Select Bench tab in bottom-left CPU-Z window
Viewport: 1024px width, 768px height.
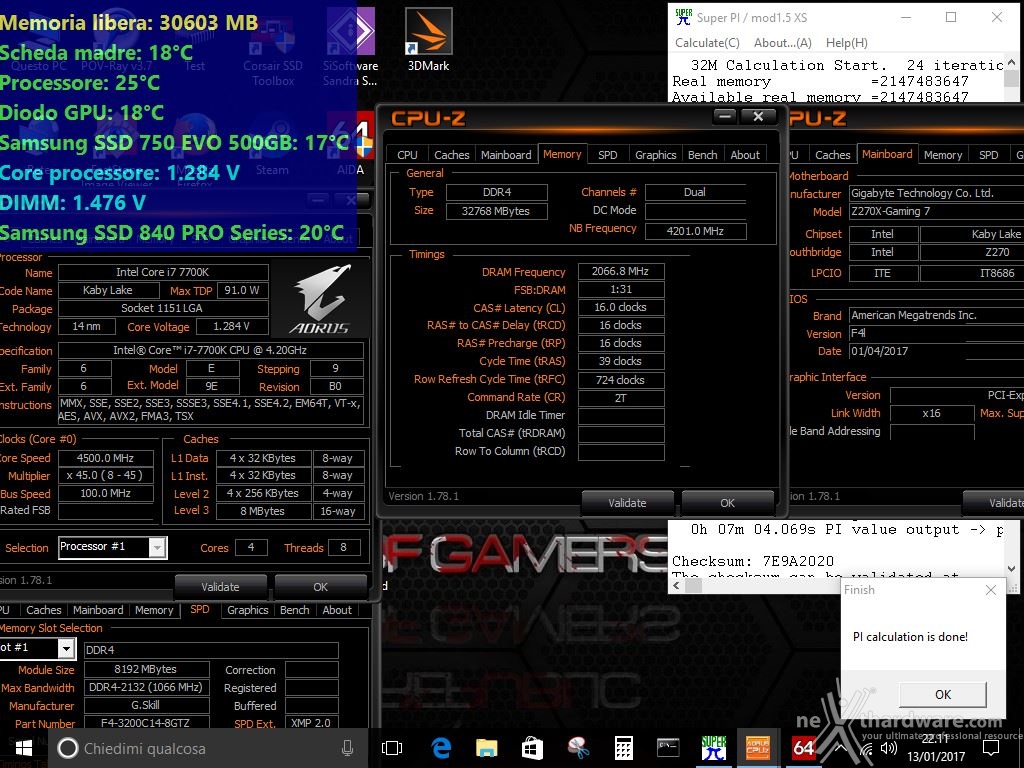(x=295, y=610)
